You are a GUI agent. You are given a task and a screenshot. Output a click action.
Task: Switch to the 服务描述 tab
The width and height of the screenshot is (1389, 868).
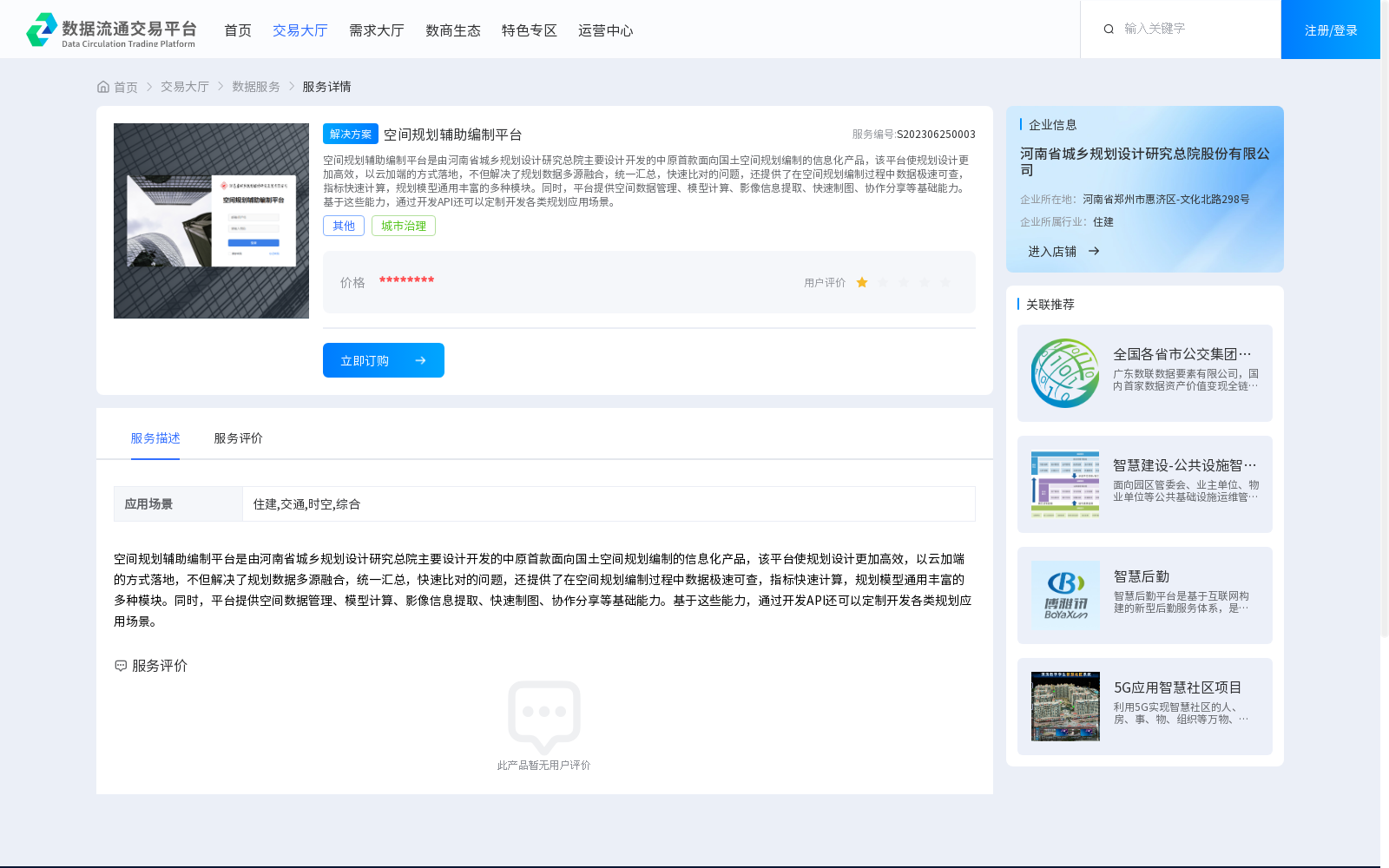point(155,438)
